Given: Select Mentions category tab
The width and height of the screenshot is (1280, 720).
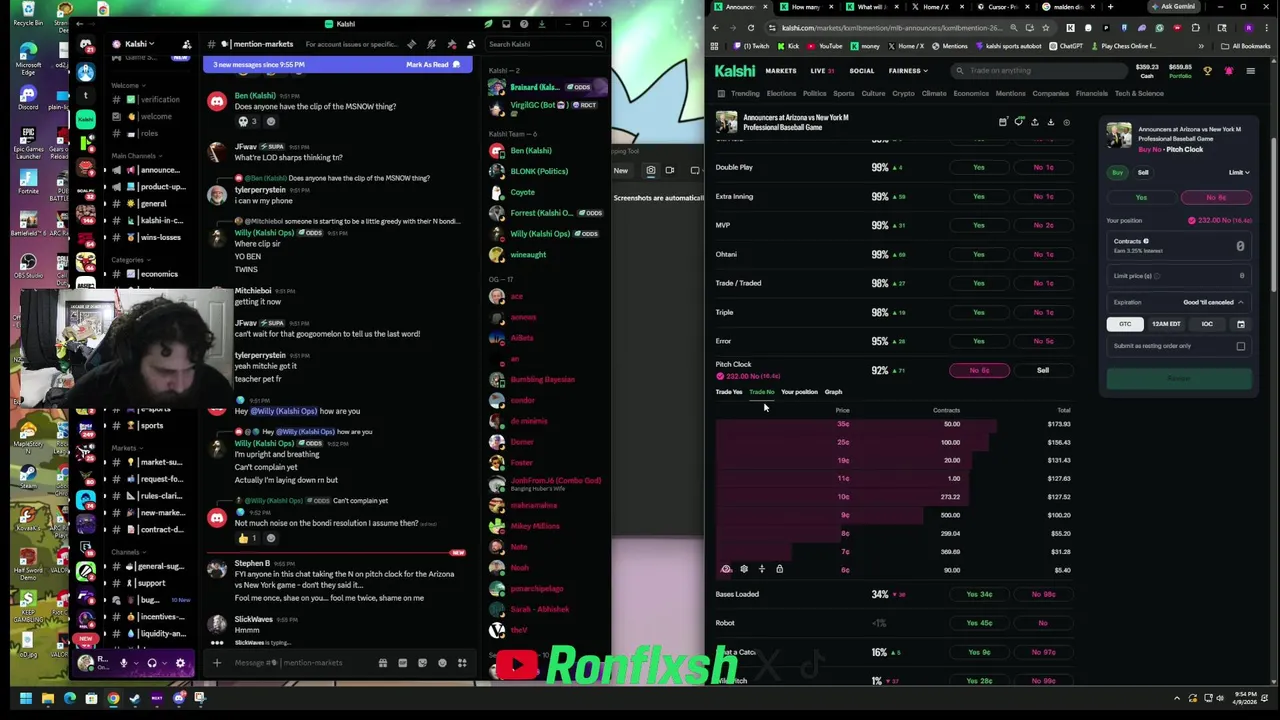Looking at the screenshot, I should click(1010, 94).
